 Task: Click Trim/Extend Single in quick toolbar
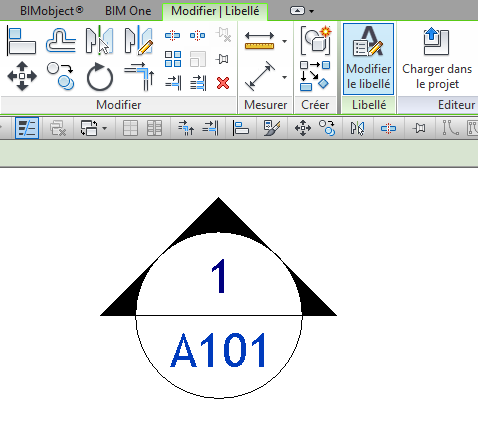click(210, 128)
